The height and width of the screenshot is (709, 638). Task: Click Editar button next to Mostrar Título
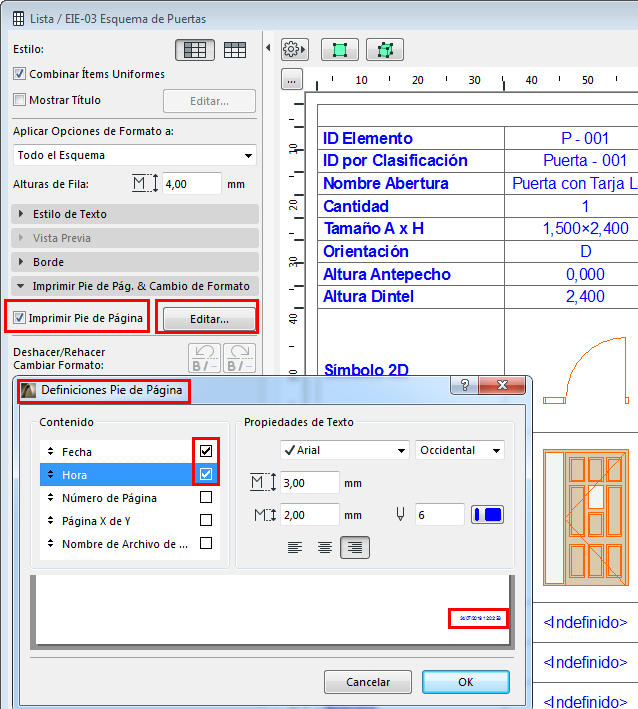click(209, 101)
